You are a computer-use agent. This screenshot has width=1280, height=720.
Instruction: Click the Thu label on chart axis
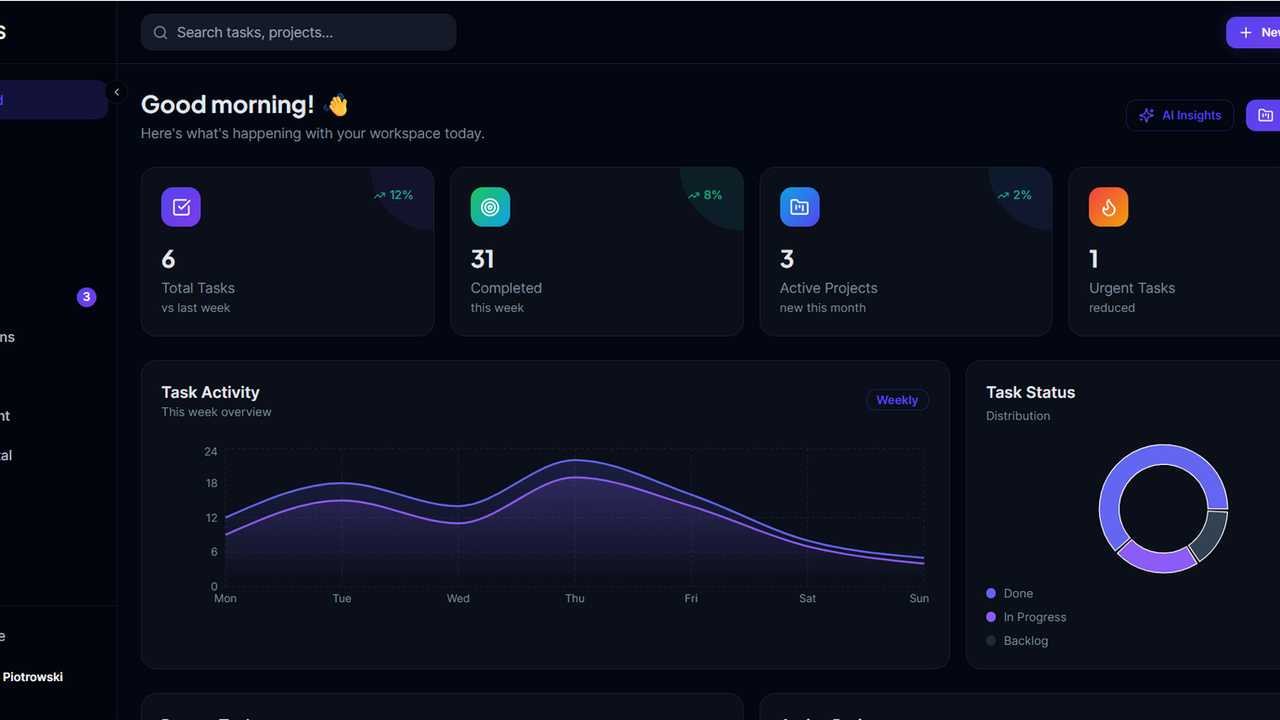[x=575, y=598]
